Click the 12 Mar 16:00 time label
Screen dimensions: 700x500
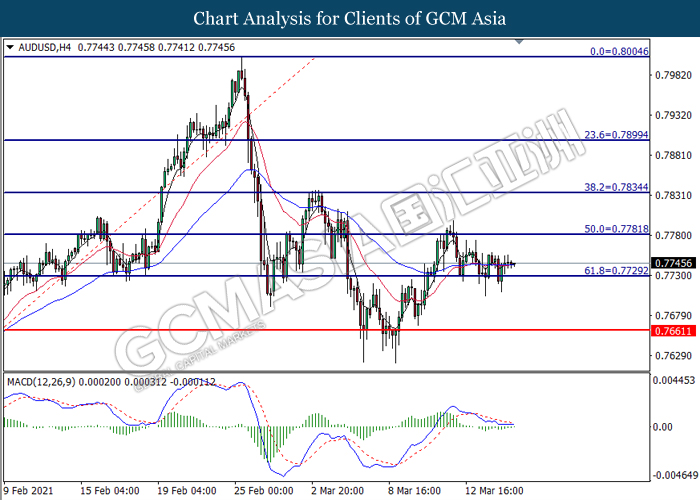[495, 491]
